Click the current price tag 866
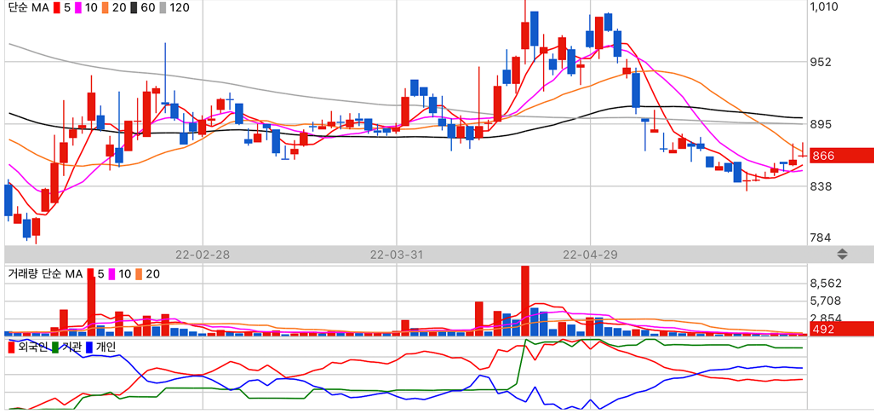The image size is (874, 415). [x=841, y=155]
